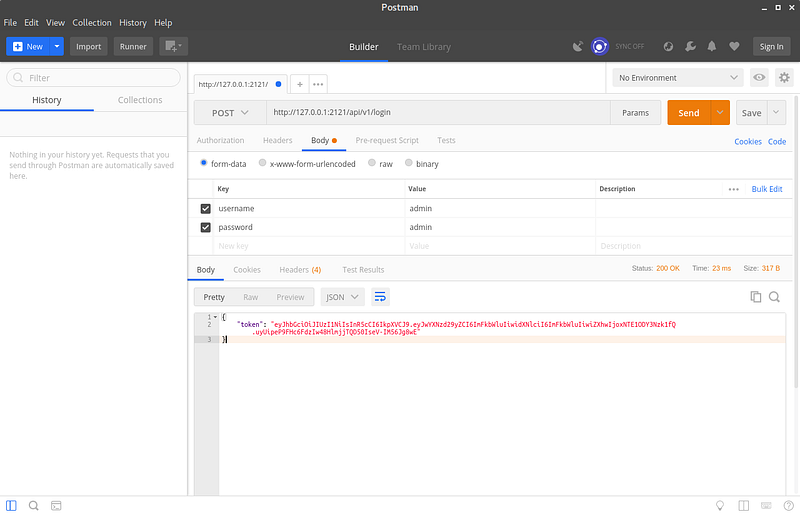Click the lightbulb icon at bottom

720,505
